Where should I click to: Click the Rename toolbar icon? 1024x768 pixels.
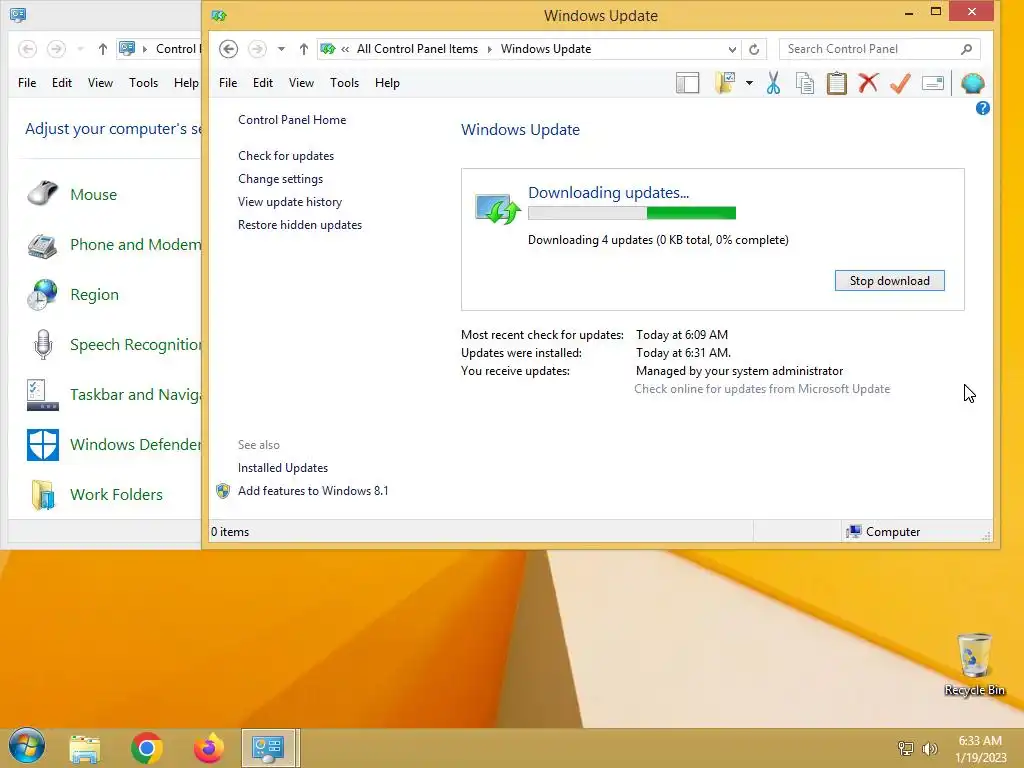click(x=933, y=83)
